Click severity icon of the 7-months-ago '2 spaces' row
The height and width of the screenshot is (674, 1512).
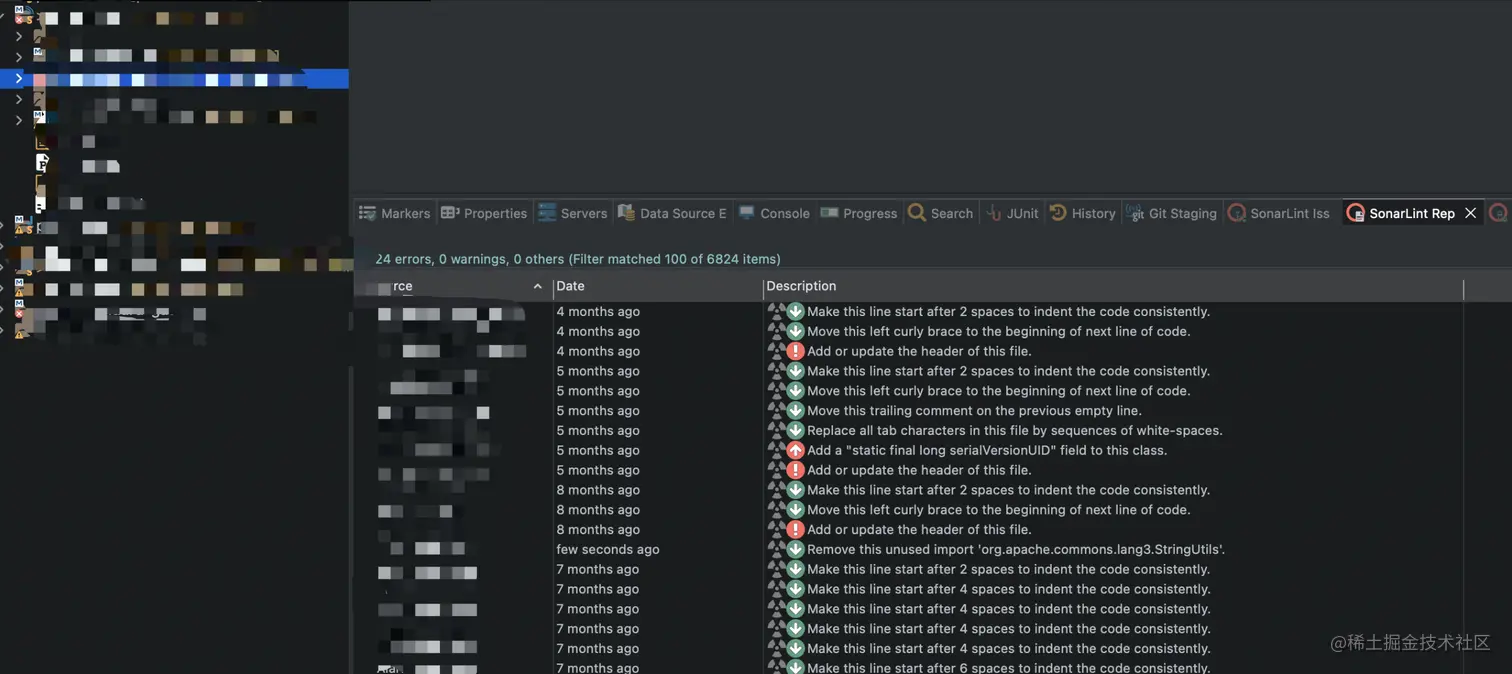point(795,569)
